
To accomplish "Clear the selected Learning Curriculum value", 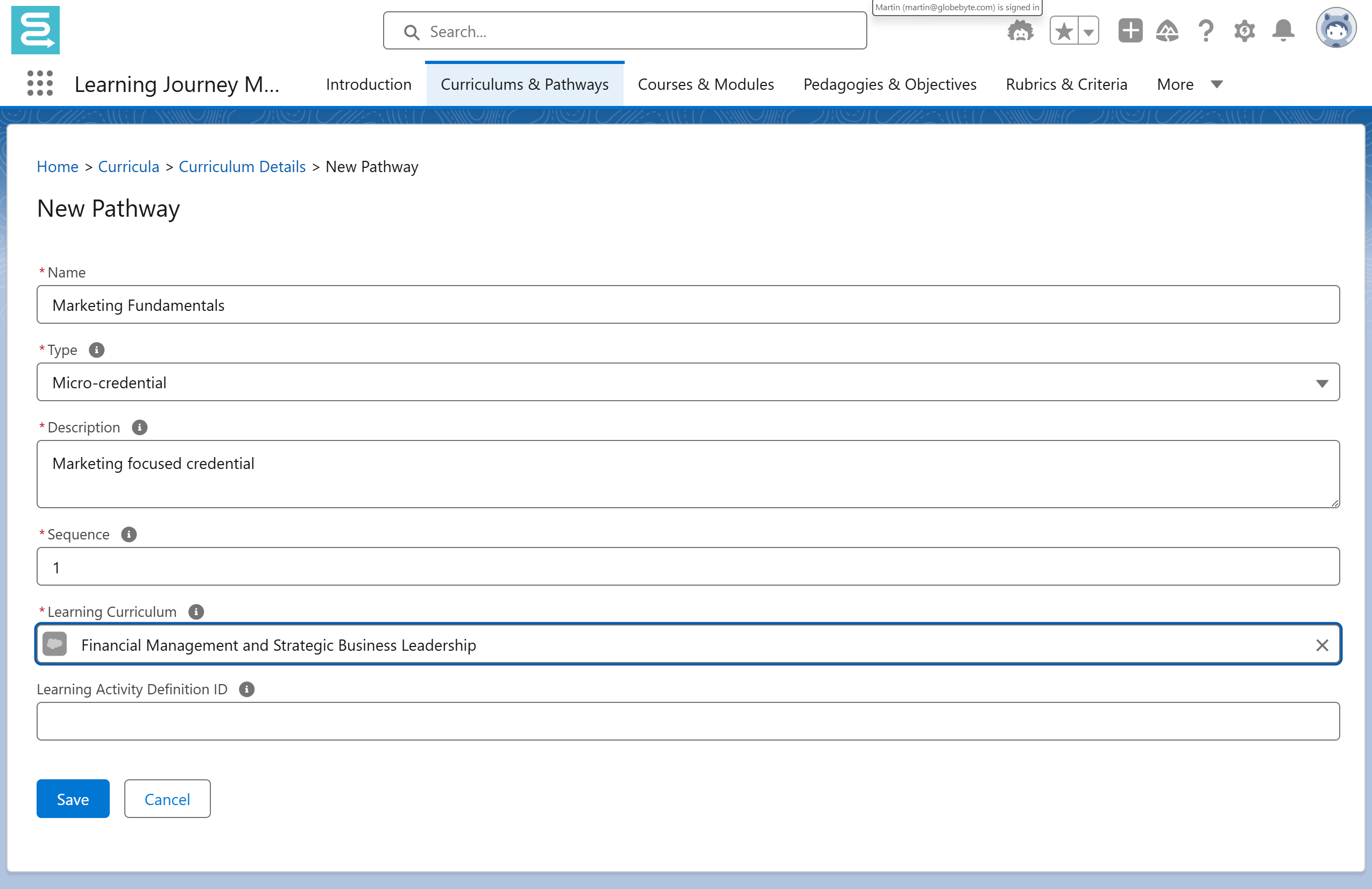I will tap(1322, 645).
